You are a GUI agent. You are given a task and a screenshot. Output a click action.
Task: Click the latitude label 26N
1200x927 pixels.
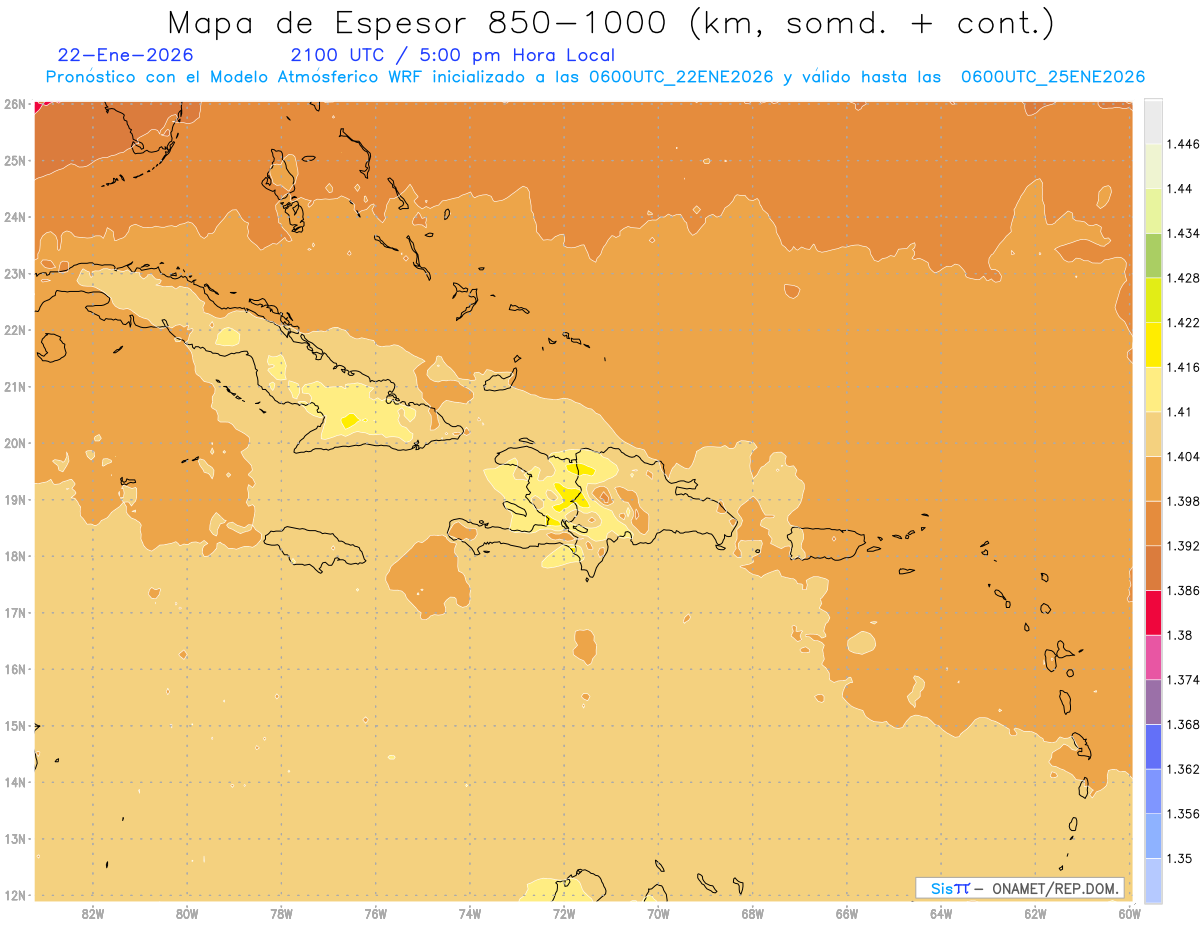[14, 104]
